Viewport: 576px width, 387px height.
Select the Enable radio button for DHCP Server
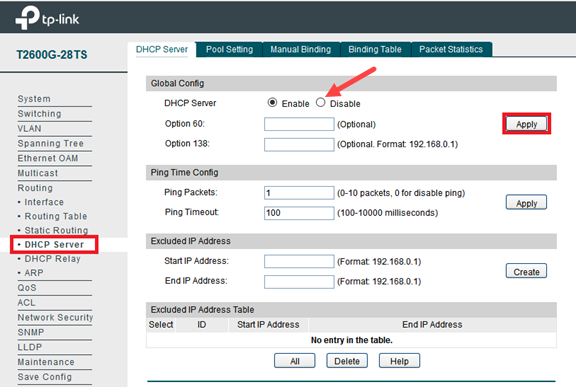(x=272, y=102)
